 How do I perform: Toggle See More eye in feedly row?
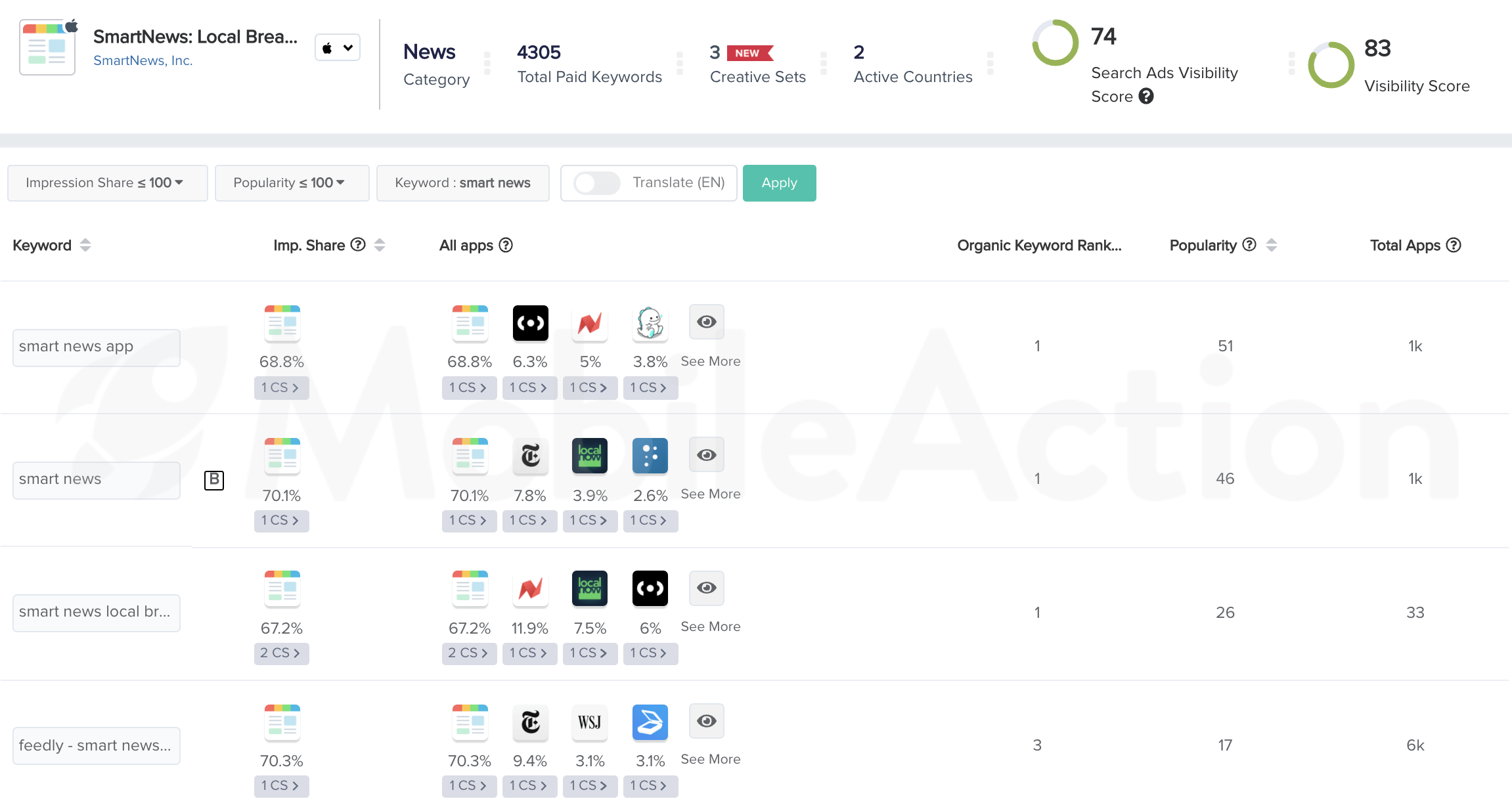(x=707, y=721)
